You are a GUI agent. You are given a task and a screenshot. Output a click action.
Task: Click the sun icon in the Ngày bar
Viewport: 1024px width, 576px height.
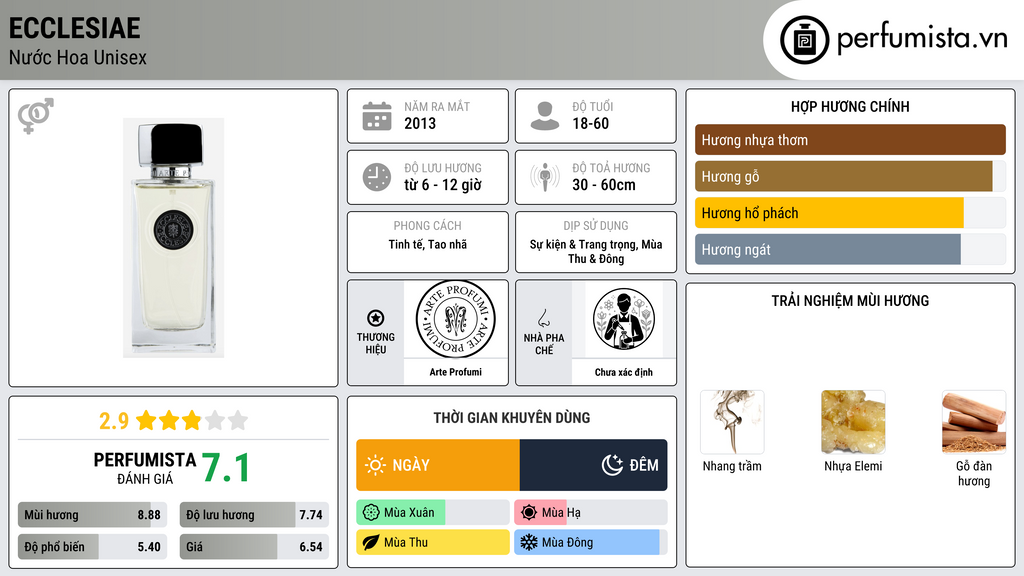coord(376,465)
